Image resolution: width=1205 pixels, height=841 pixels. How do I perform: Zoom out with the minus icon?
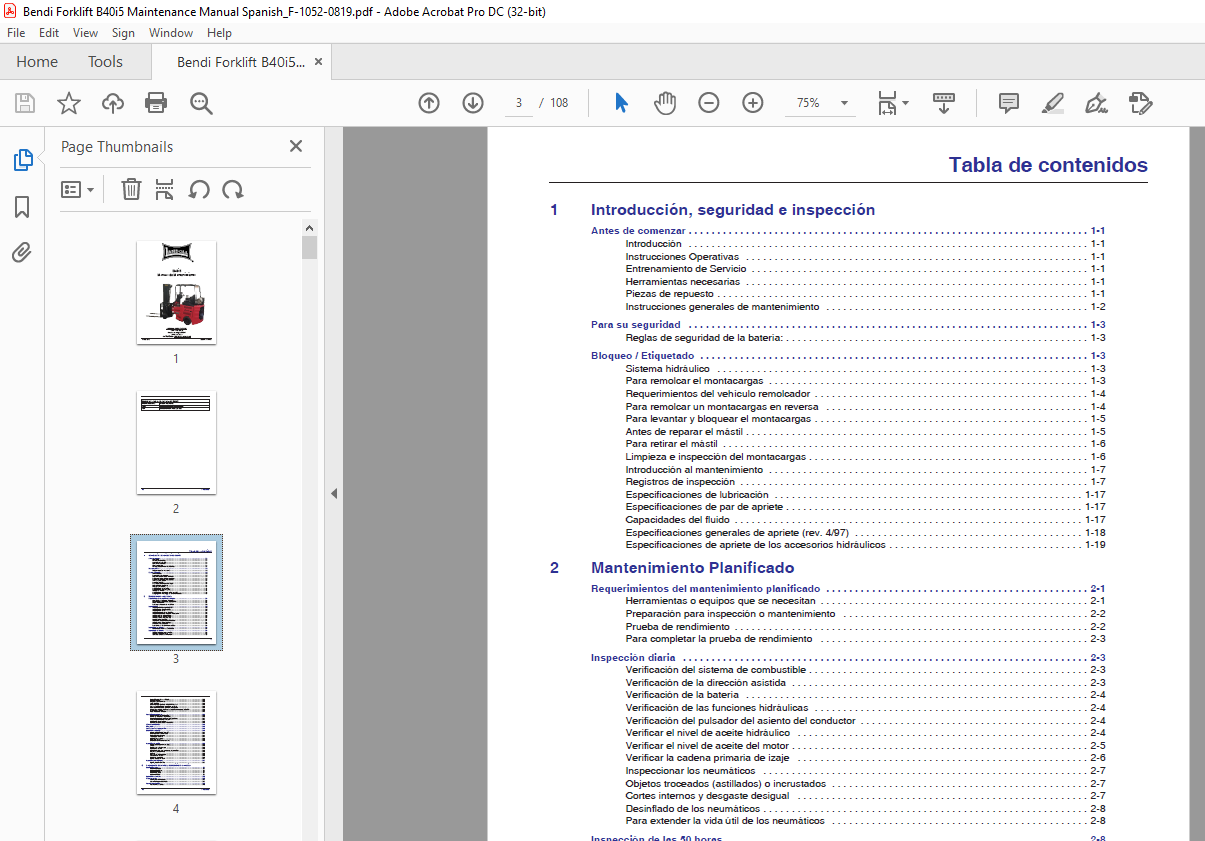point(709,103)
